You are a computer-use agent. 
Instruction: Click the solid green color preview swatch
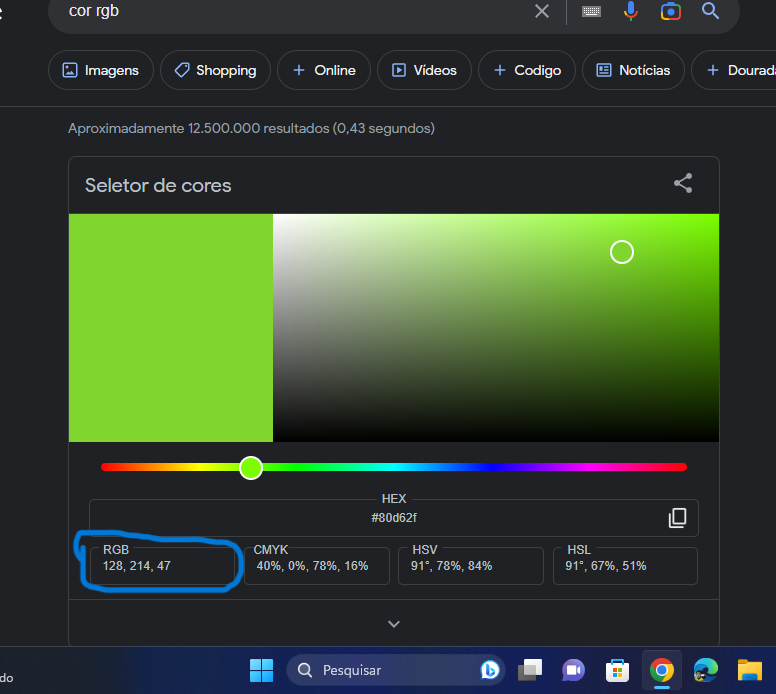click(171, 328)
